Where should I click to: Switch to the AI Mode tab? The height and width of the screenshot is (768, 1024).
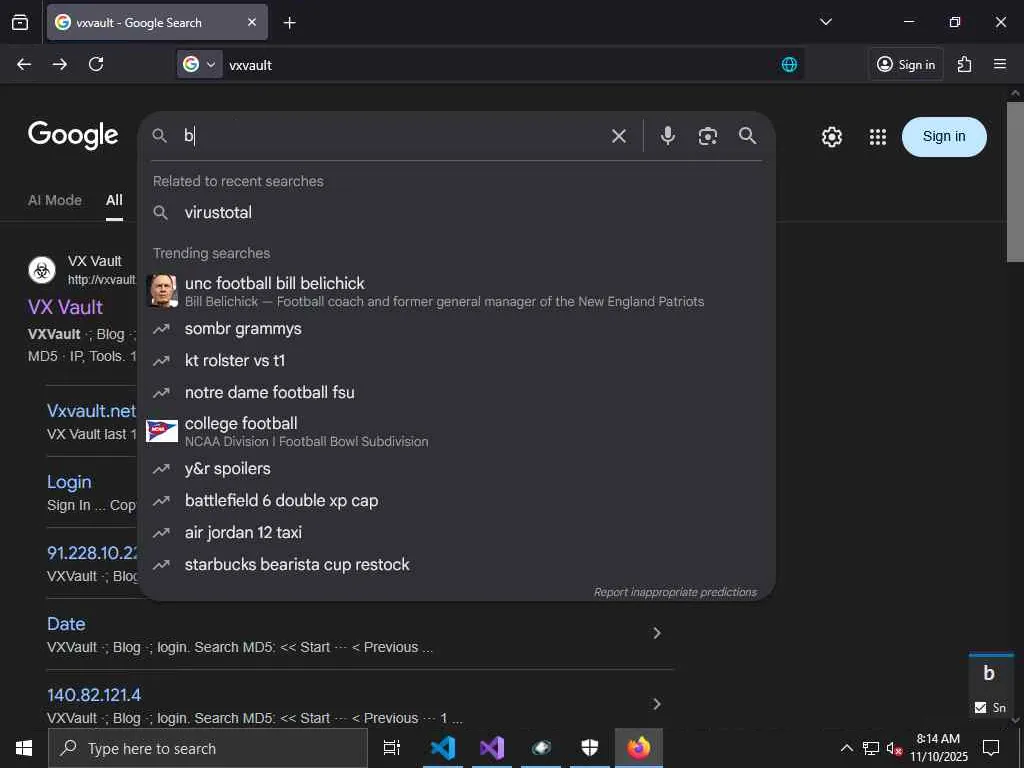tap(55, 200)
